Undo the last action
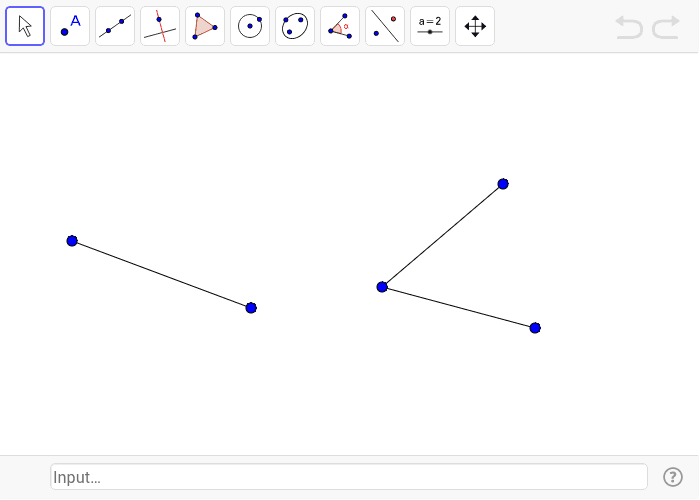This screenshot has width=700, height=500. (x=629, y=27)
